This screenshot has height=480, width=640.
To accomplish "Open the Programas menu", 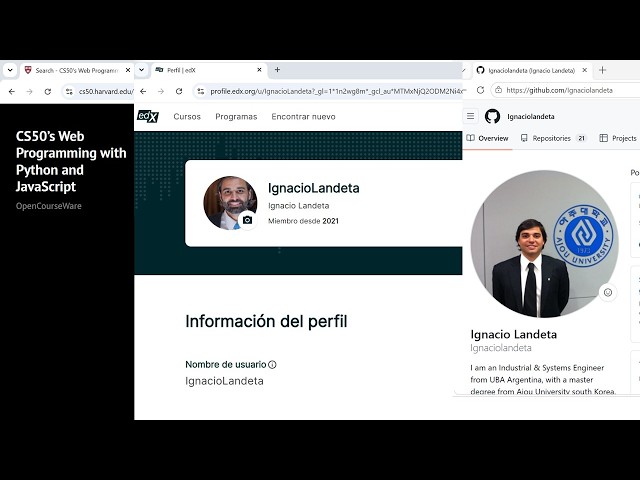I will [236, 117].
